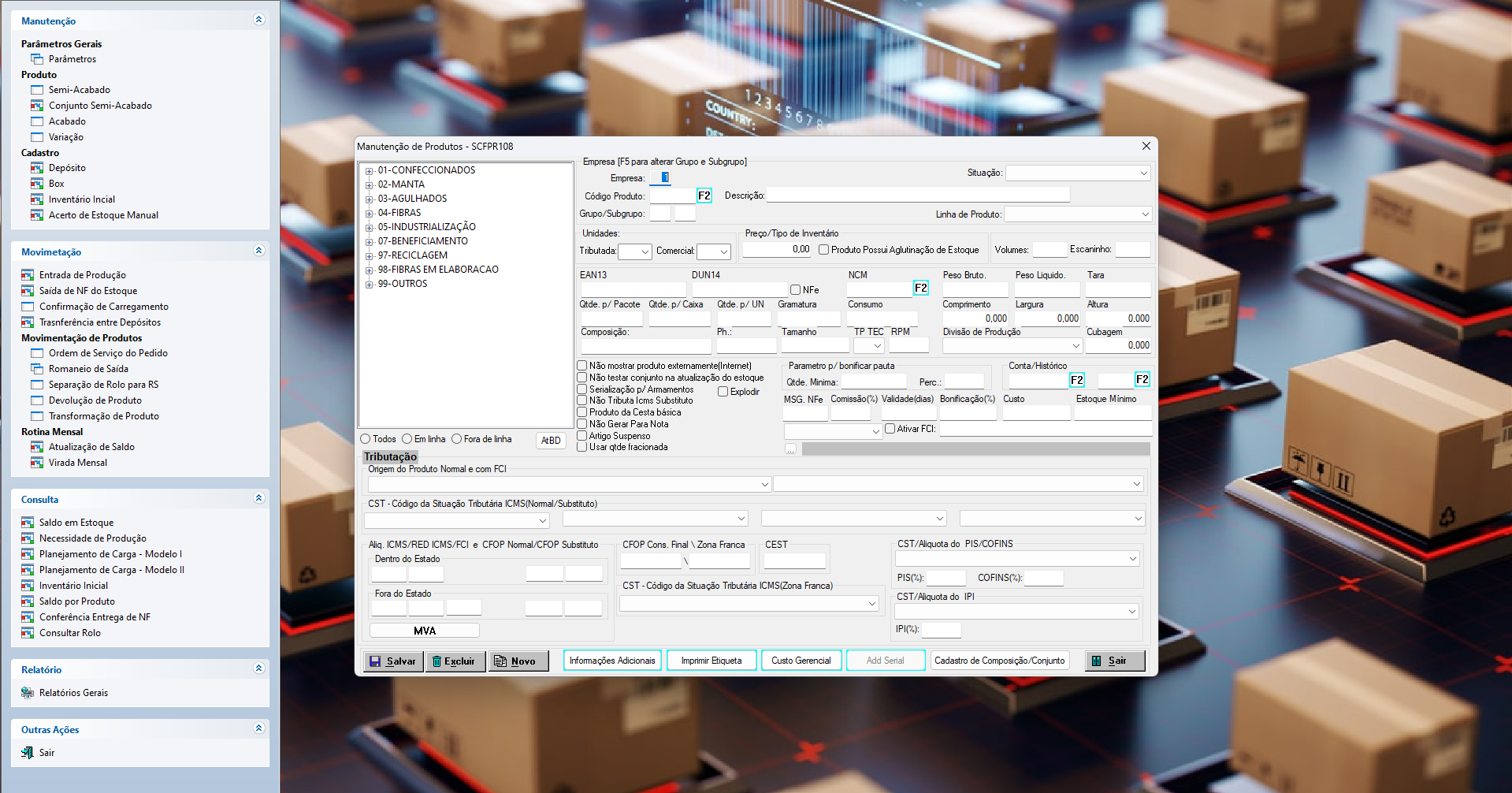Click the A|BD sort button

pos(552,441)
